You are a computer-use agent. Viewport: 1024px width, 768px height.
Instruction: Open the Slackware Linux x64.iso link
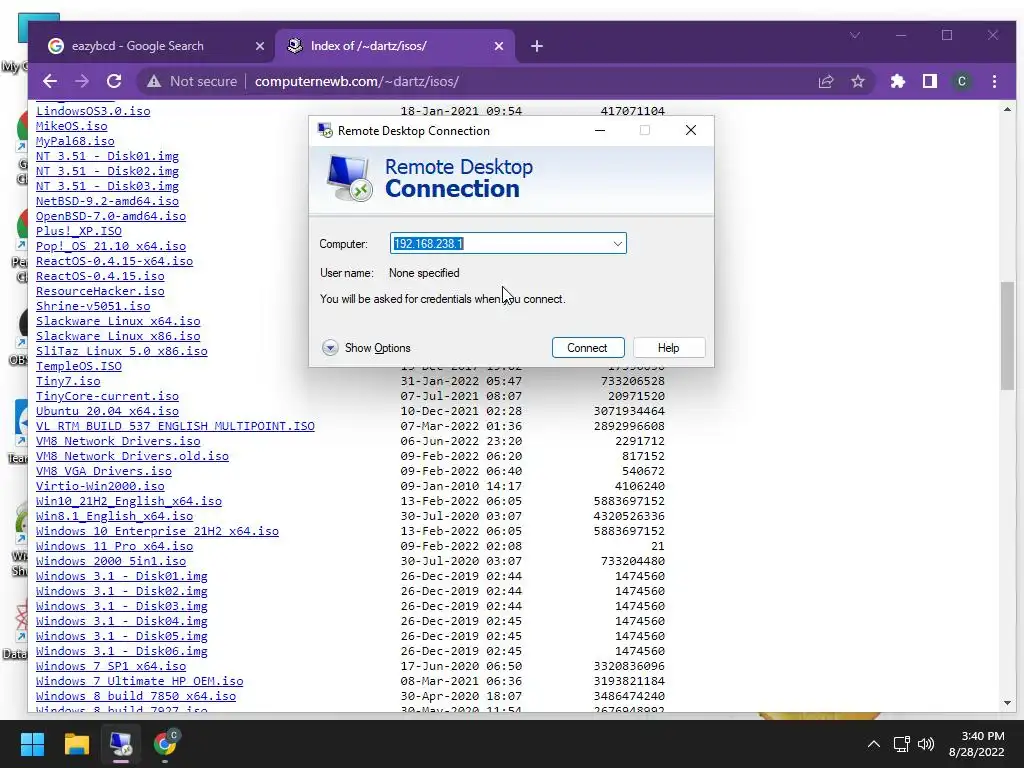(x=118, y=321)
